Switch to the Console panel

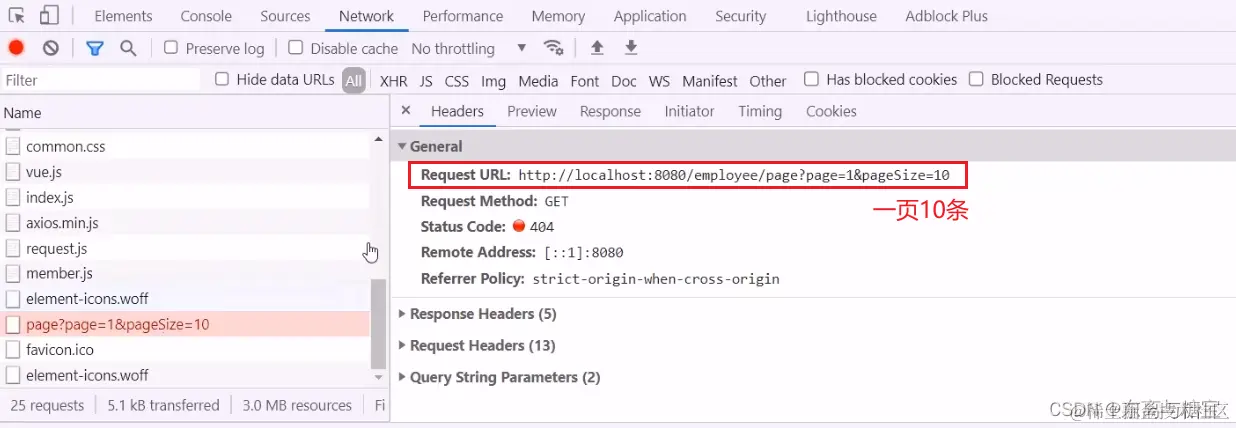[206, 16]
